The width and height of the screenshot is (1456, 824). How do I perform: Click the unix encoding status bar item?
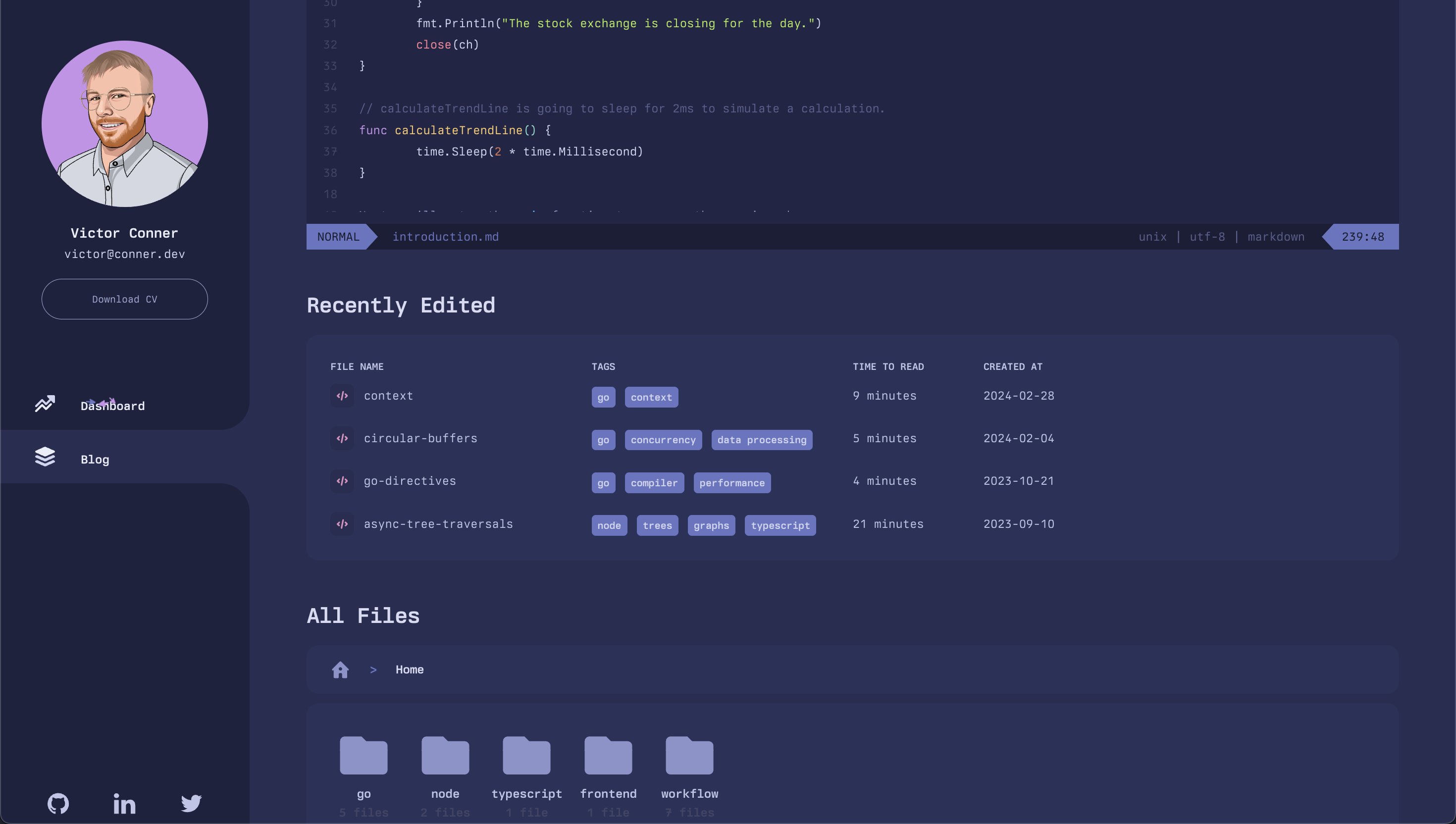point(1153,236)
